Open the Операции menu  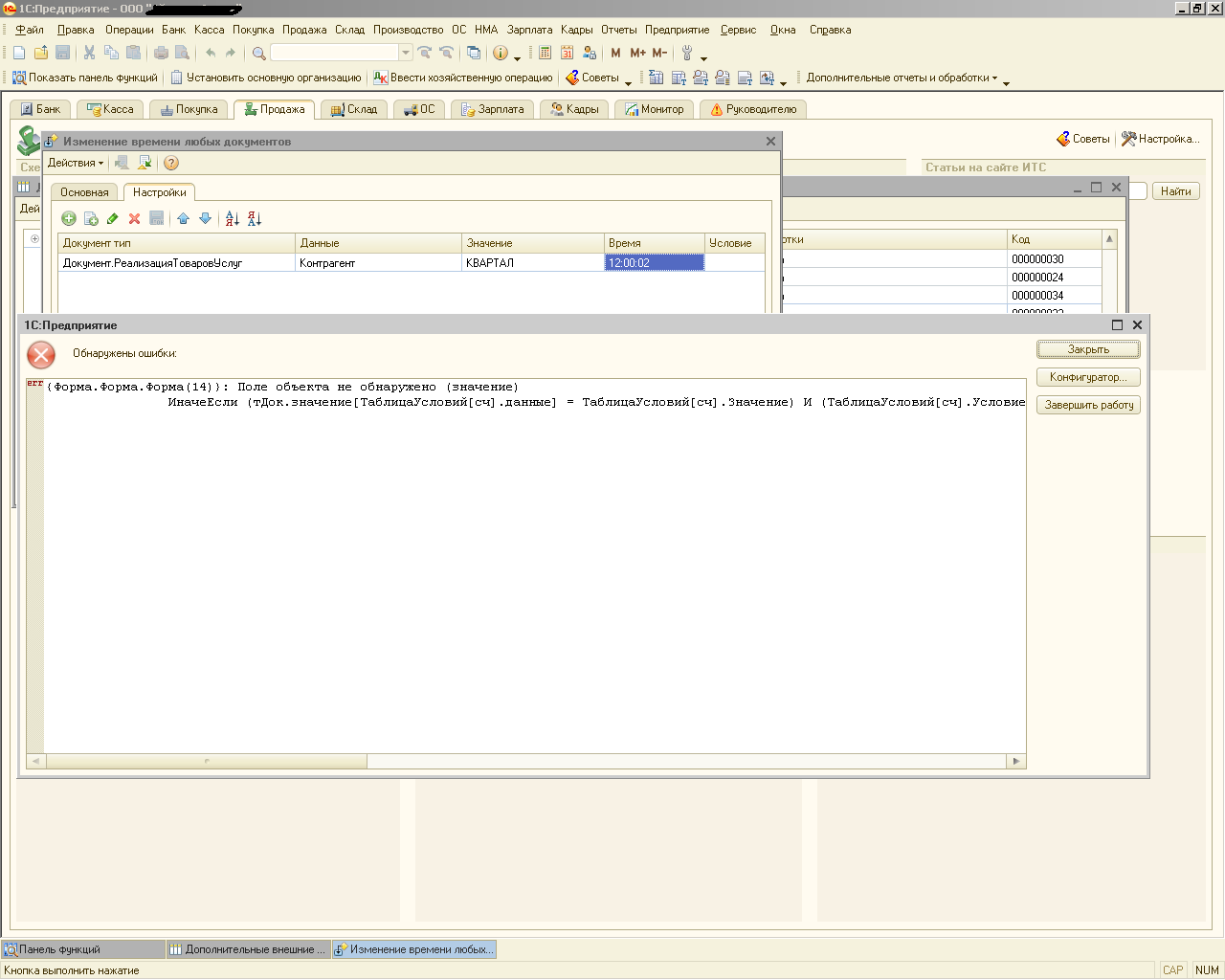129,30
